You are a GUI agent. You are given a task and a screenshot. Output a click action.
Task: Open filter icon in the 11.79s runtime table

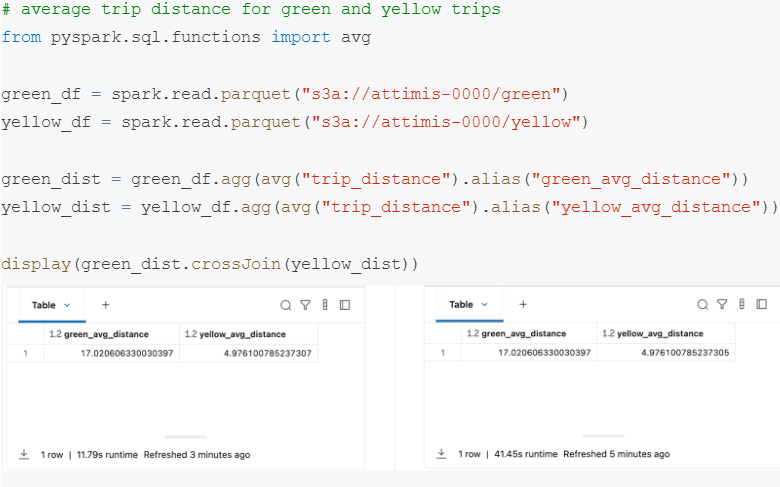tap(306, 305)
